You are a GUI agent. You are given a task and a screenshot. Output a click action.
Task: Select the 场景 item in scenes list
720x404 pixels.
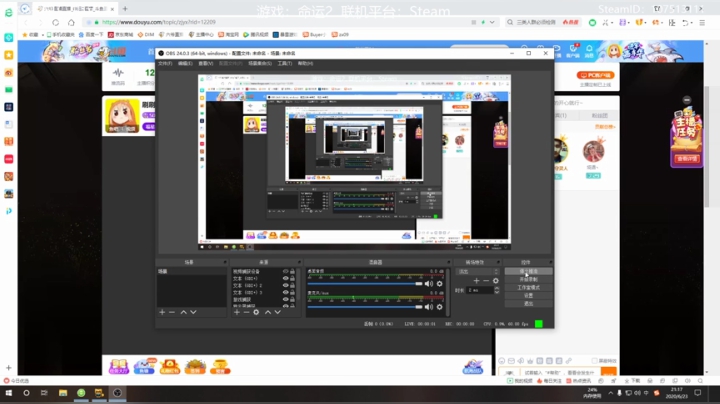tap(191, 271)
